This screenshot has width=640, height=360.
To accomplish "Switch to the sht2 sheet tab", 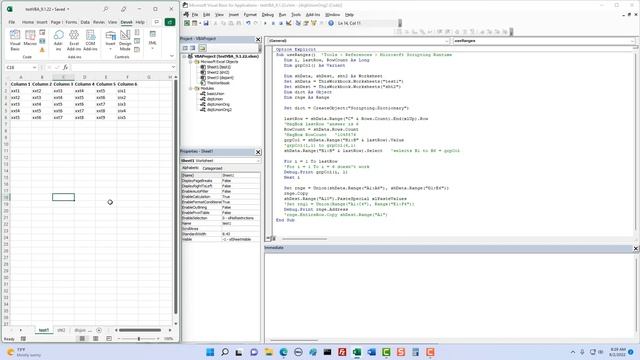I will (61, 330).
